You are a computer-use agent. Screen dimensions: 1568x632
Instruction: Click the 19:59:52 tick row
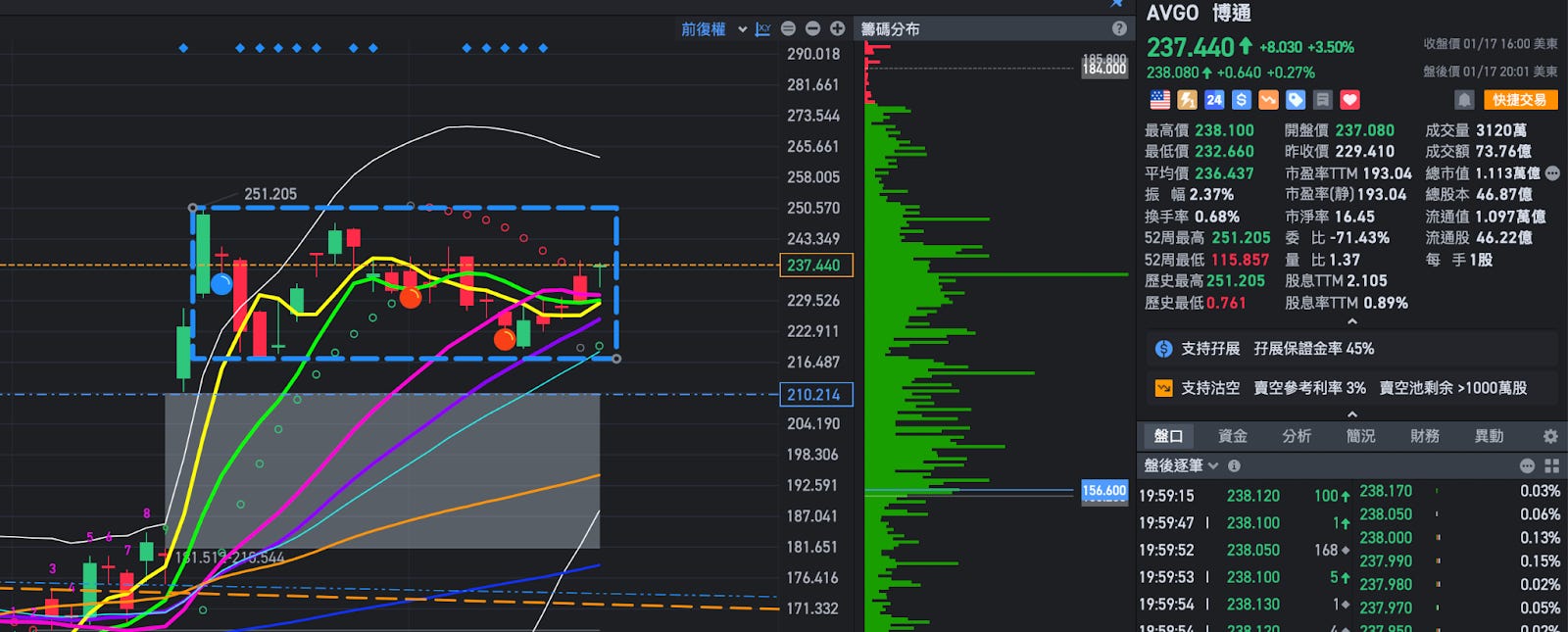[x=1244, y=551]
